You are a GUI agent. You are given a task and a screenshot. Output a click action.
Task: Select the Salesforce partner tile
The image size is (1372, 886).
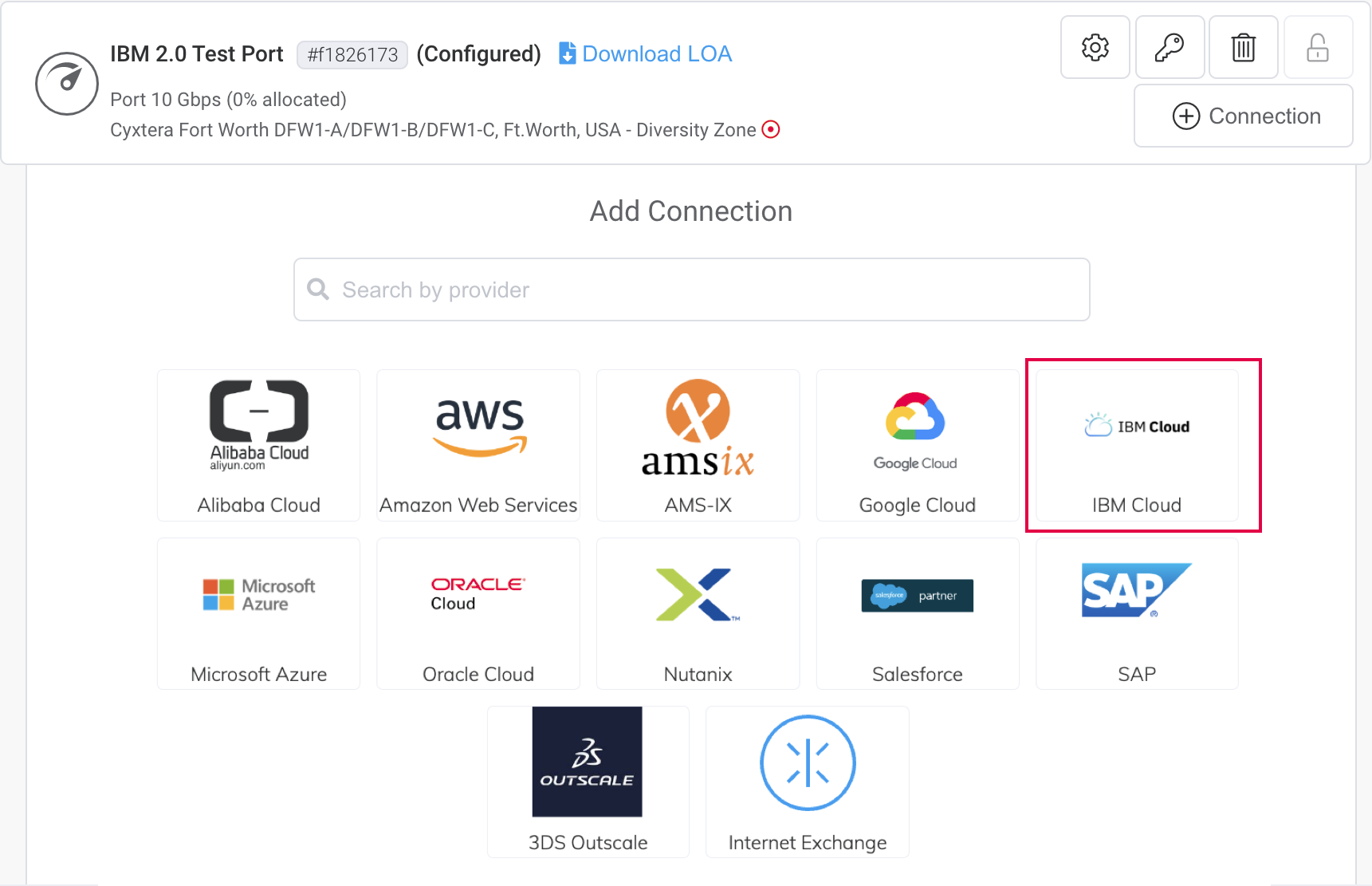click(917, 613)
